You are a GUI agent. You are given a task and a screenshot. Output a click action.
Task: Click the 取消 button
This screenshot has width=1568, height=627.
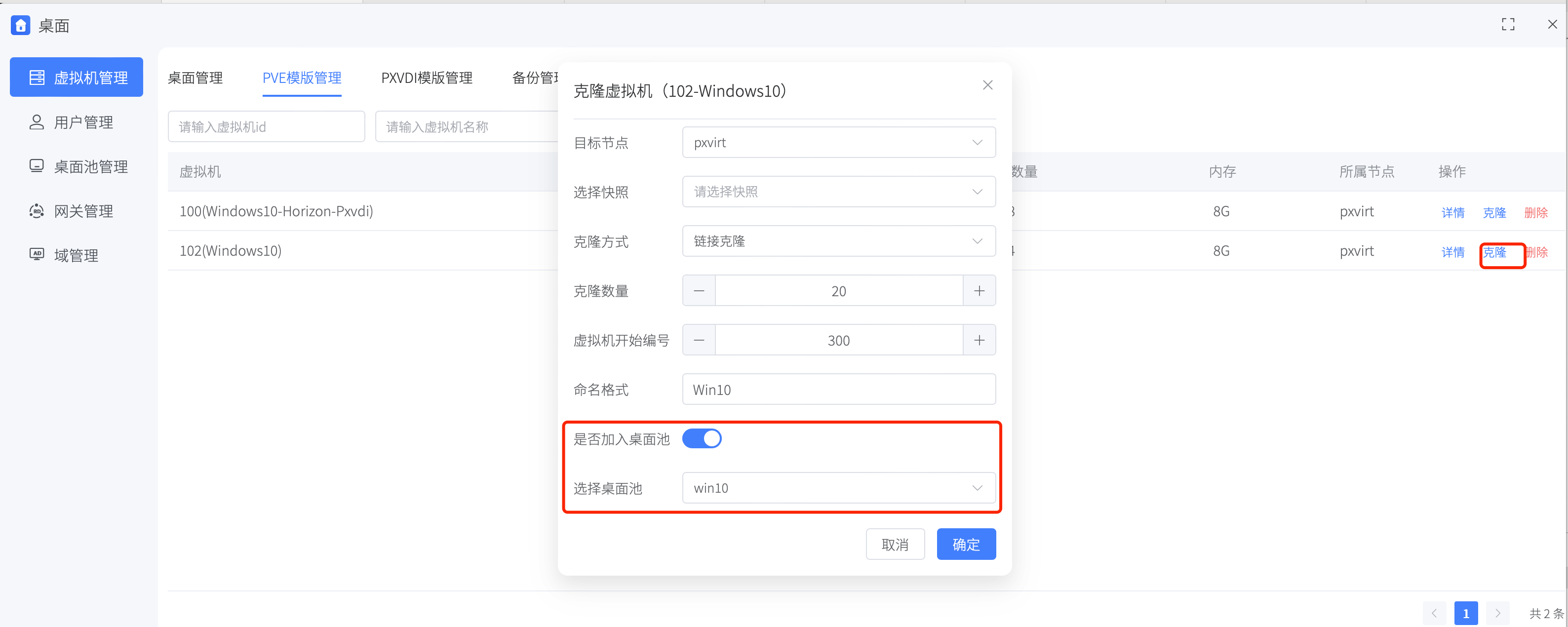(895, 544)
